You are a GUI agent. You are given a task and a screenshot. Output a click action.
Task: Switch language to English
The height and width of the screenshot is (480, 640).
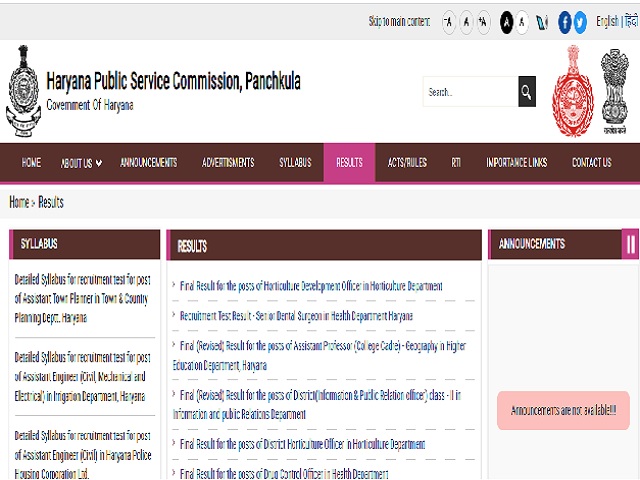[607, 21]
